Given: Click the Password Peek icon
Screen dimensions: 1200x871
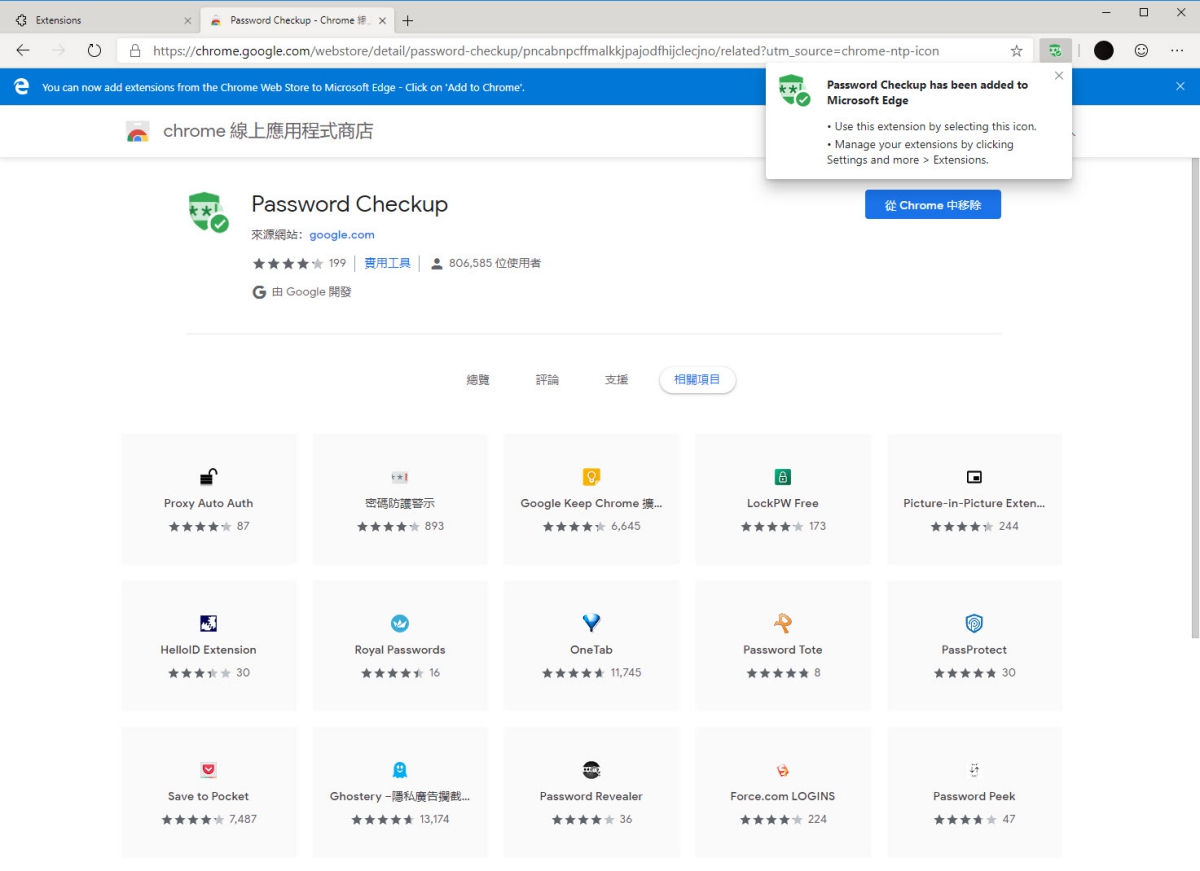Looking at the screenshot, I should [974, 770].
